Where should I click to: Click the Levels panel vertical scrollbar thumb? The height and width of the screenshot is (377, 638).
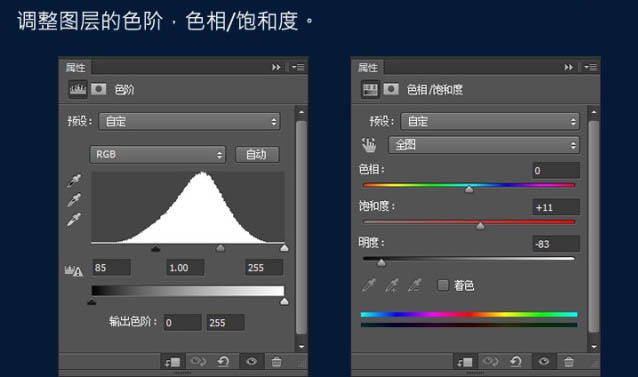coord(302,228)
